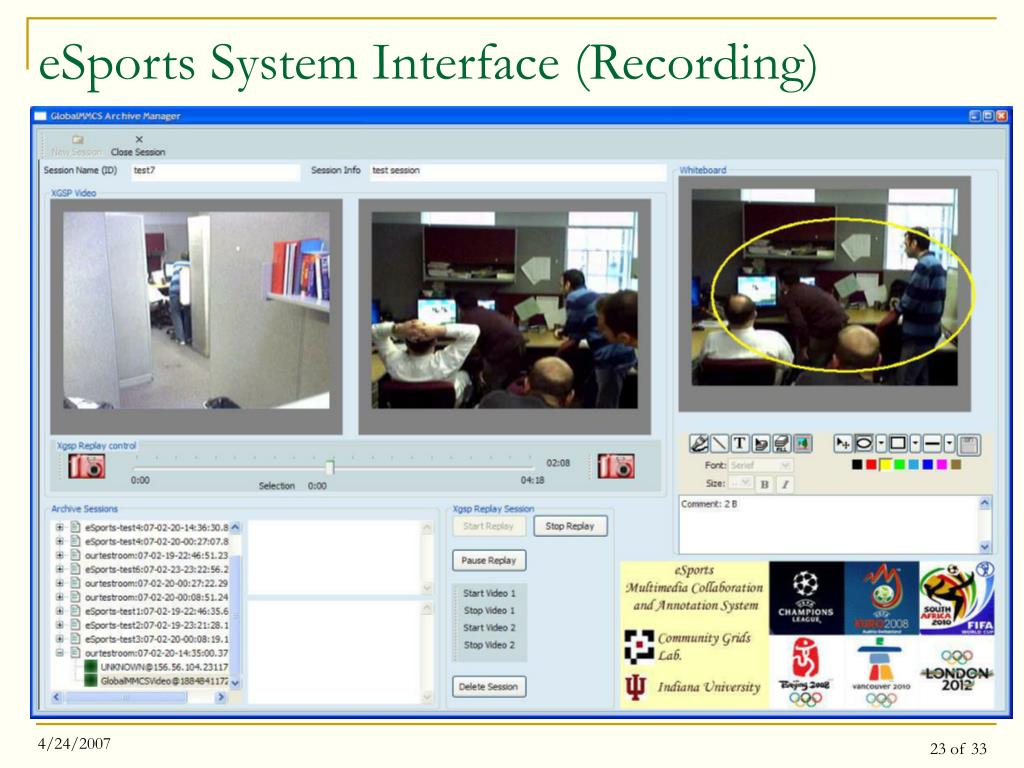Expand the eSports-test4:07-02-20-14:36:30 session node
This screenshot has width=1024, height=768.
tap(59, 527)
